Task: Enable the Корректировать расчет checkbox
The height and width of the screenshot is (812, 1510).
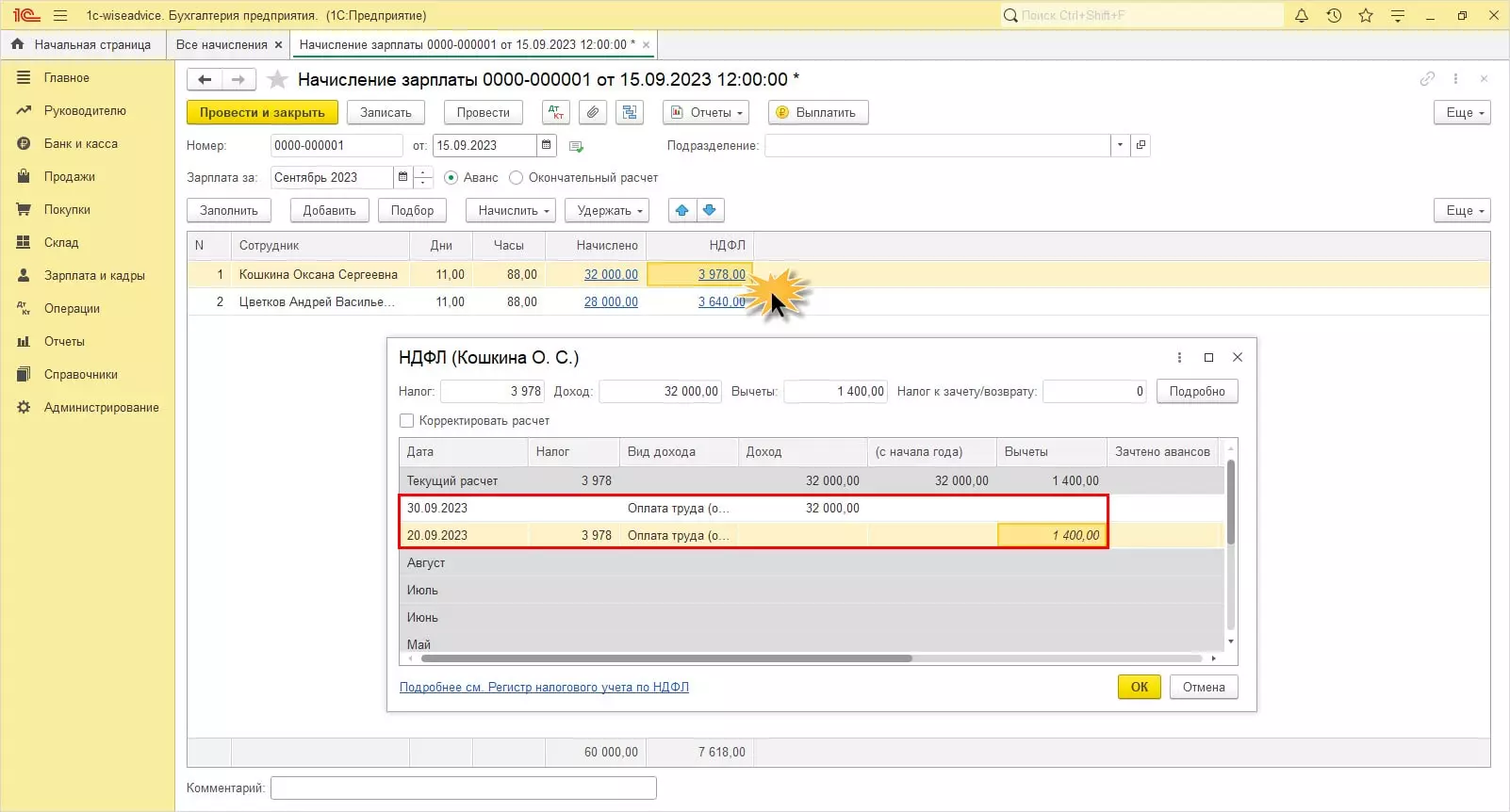Action: pyautogui.click(x=407, y=420)
